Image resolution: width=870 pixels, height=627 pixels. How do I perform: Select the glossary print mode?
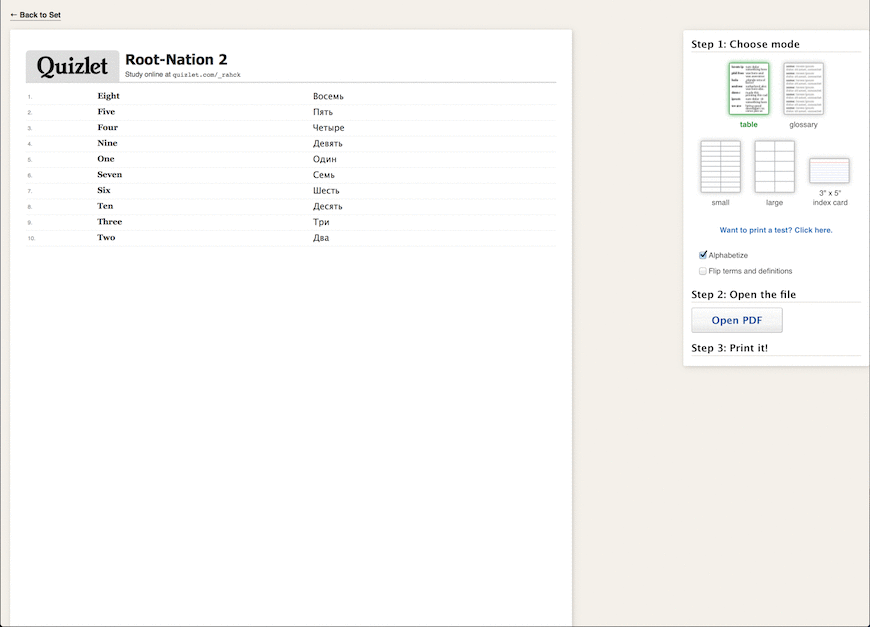tap(803, 88)
